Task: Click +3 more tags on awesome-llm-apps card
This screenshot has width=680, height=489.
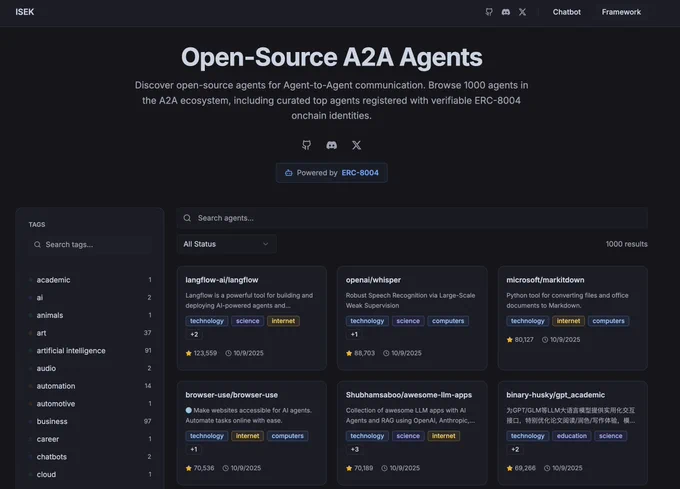Action: click(355, 450)
